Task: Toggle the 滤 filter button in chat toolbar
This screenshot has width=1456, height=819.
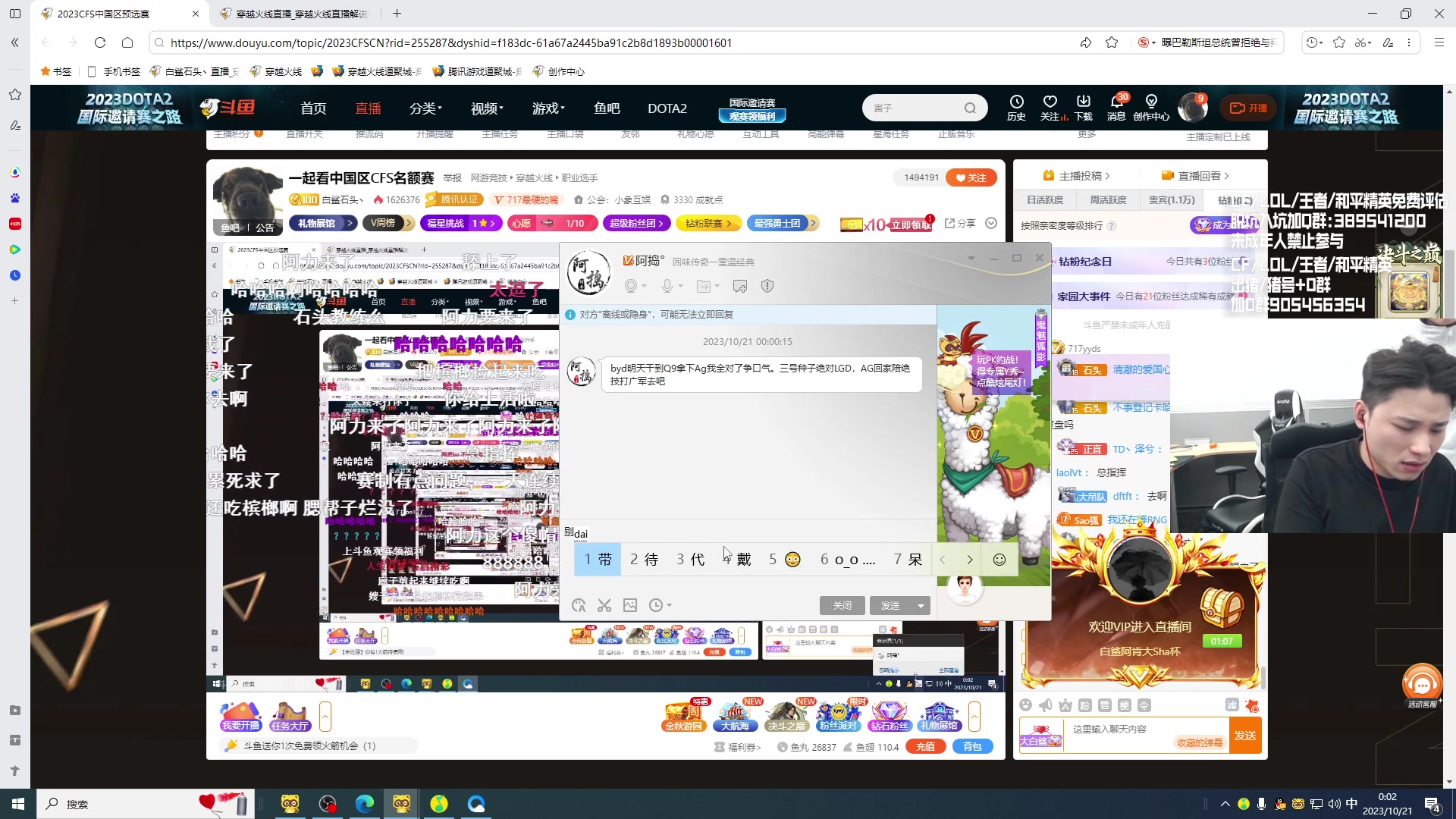Action: (x=1232, y=705)
